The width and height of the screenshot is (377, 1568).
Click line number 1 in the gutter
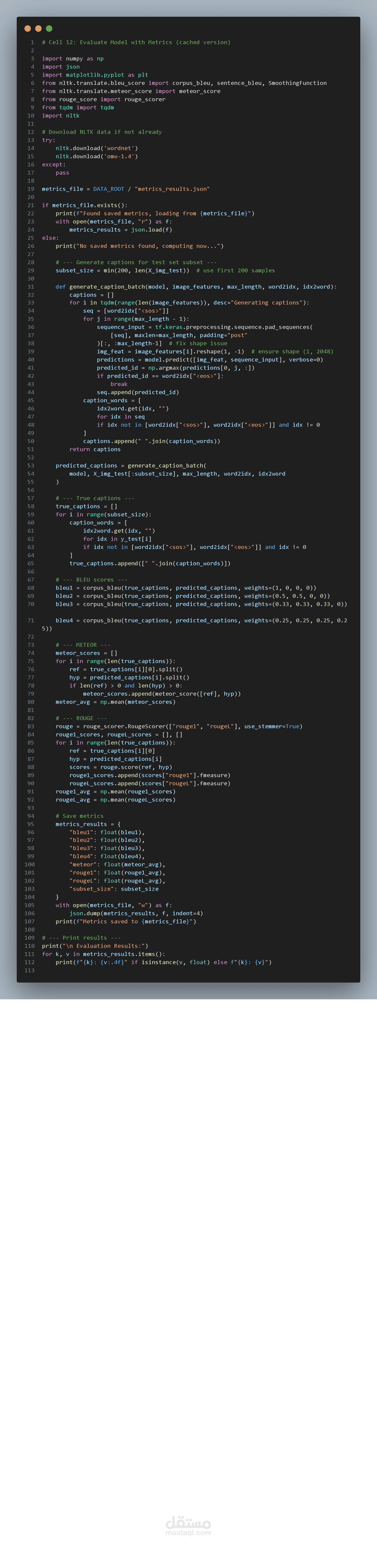32,43
